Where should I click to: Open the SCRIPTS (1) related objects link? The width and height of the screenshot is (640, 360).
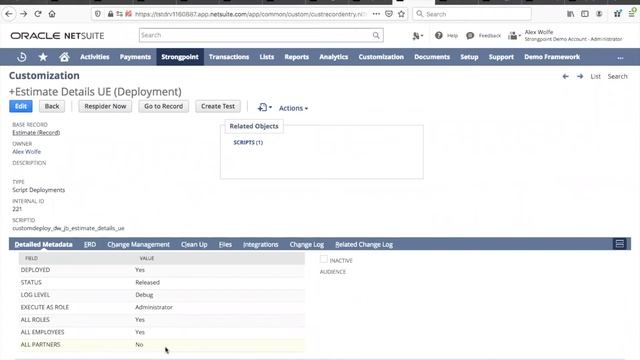tap(248, 142)
